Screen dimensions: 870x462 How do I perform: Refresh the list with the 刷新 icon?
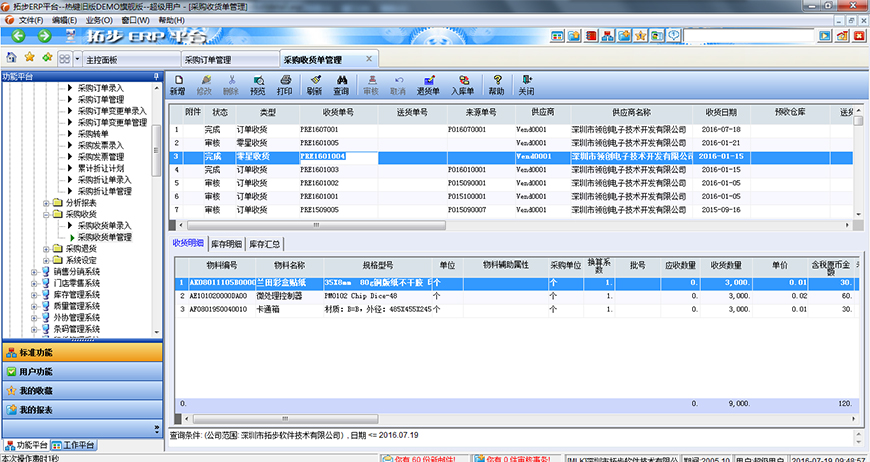click(x=314, y=84)
